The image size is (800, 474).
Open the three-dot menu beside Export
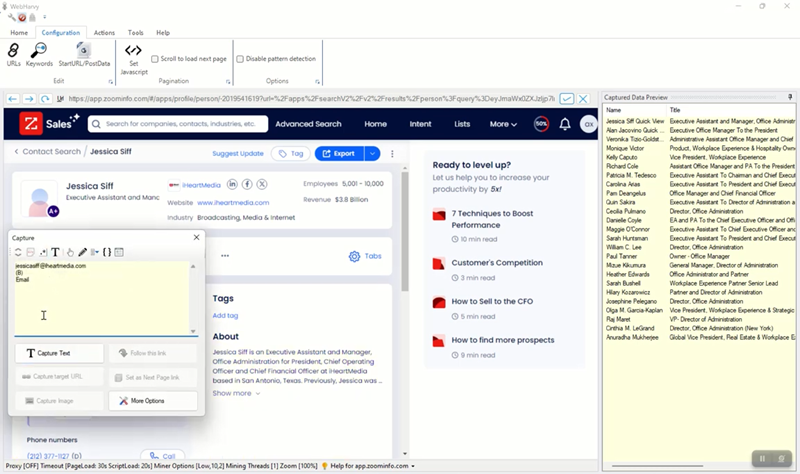tap(392, 154)
